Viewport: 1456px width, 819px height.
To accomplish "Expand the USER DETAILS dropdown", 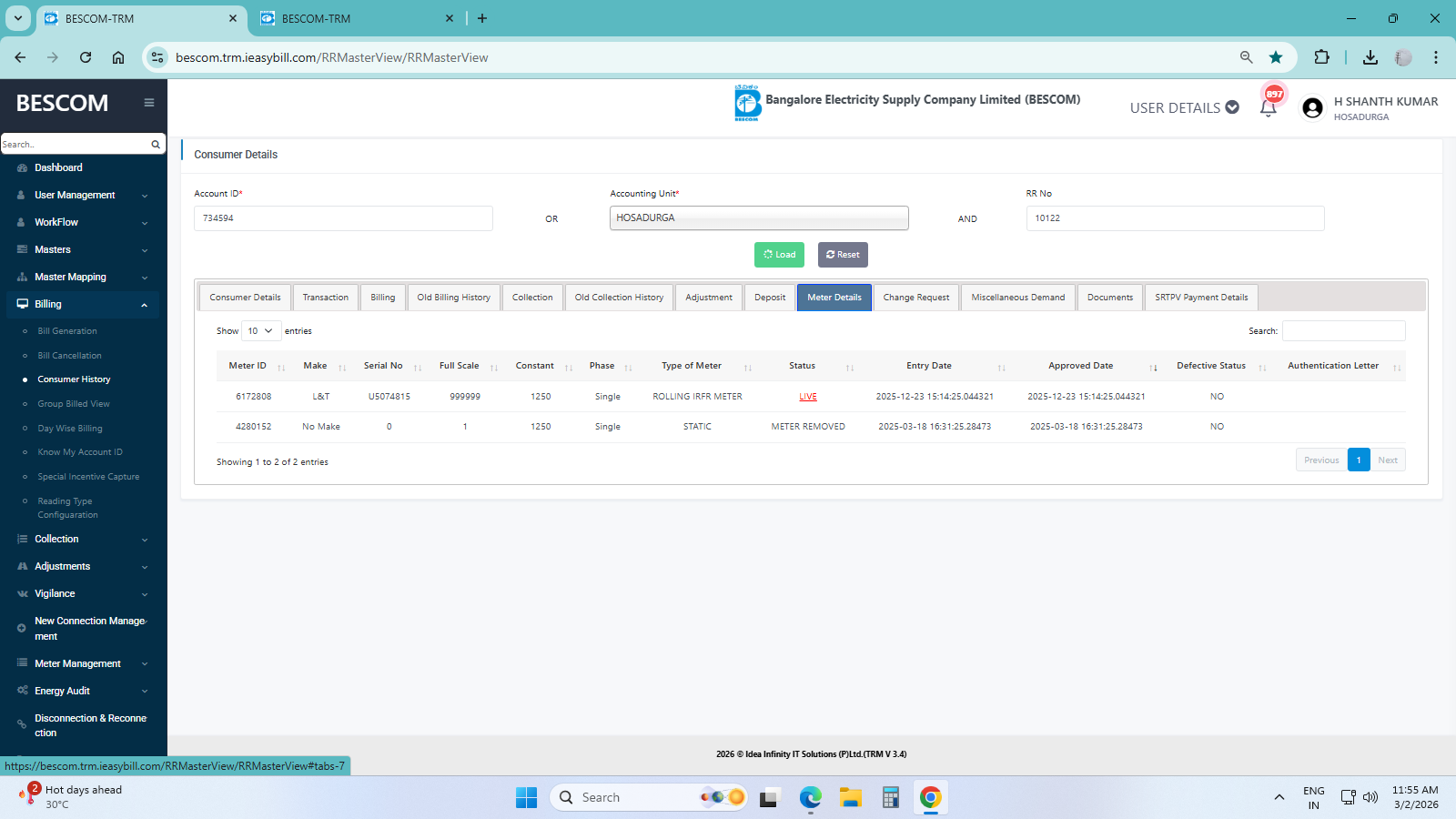I will tap(1184, 107).
